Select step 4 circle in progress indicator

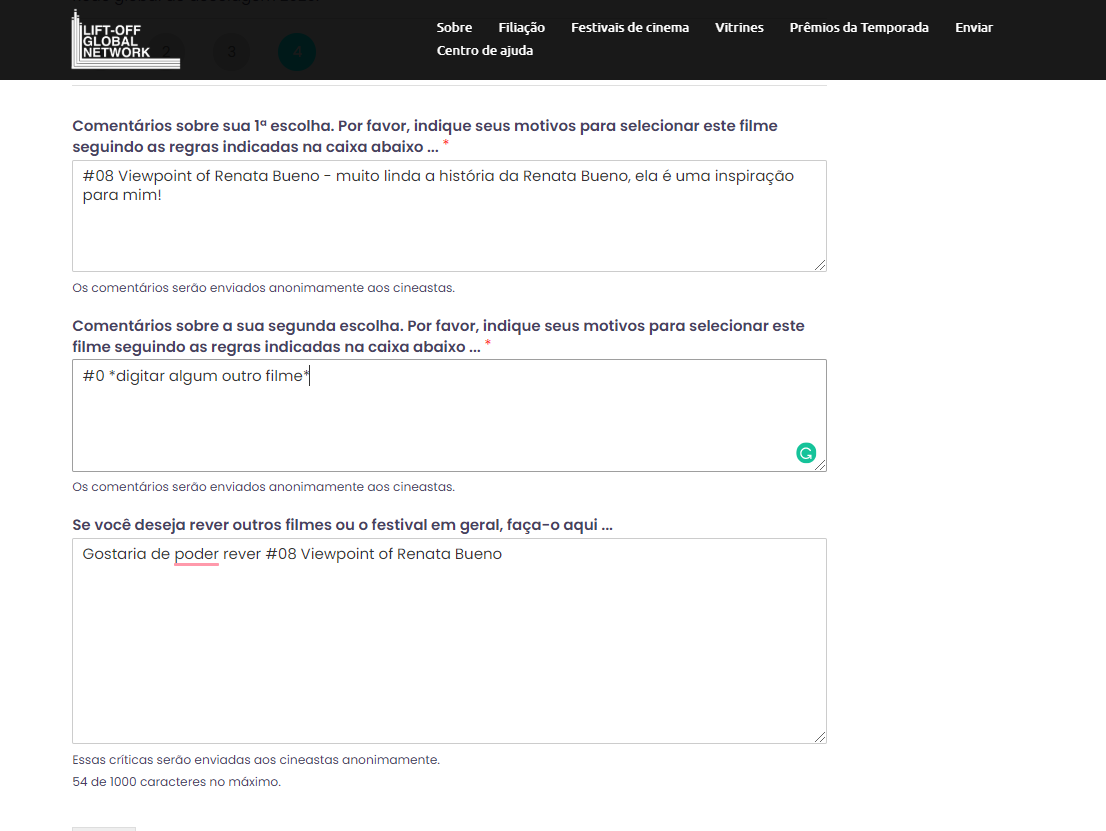pyautogui.click(x=297, y=52)
